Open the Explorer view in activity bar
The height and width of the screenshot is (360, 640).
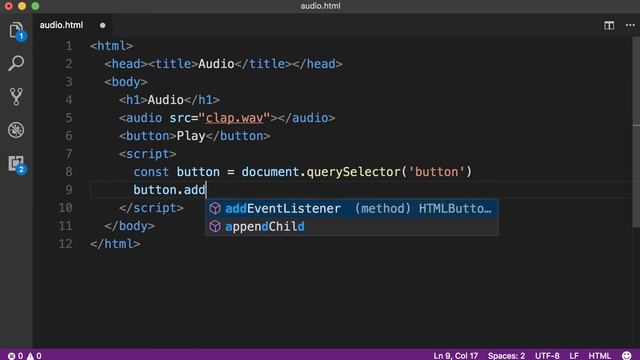click(x=16, y=31)
